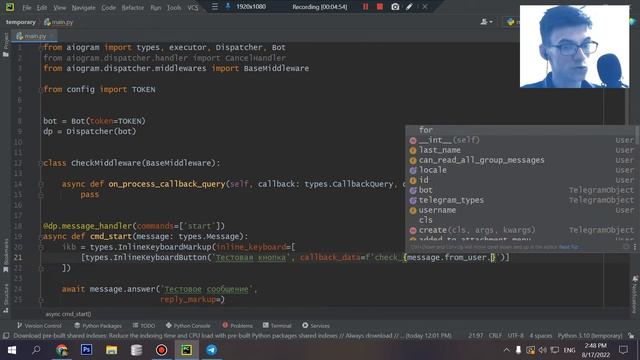Screen dimensions: 640x360
Task: Open the File menu
Action: 27,7
